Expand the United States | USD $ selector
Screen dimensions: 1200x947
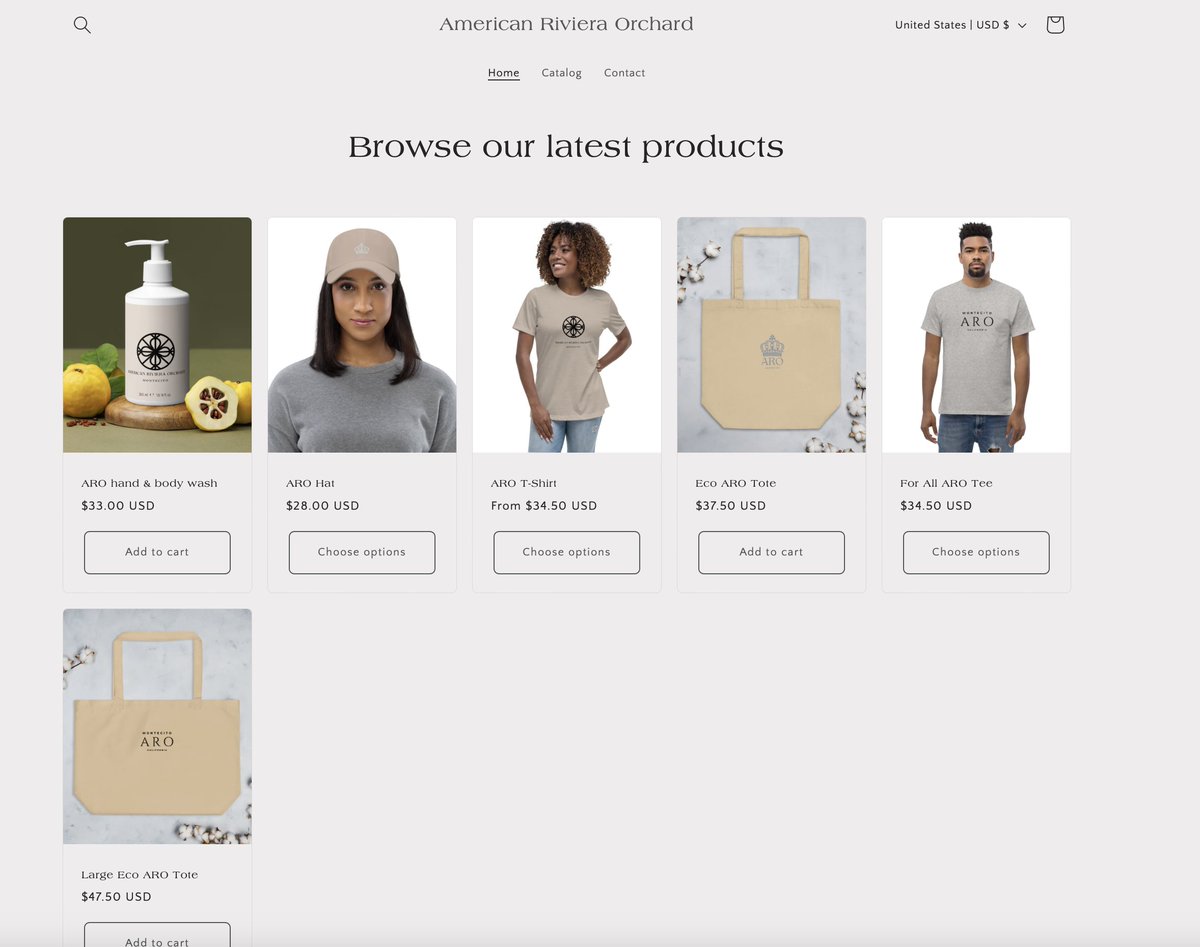coord(961,25)
